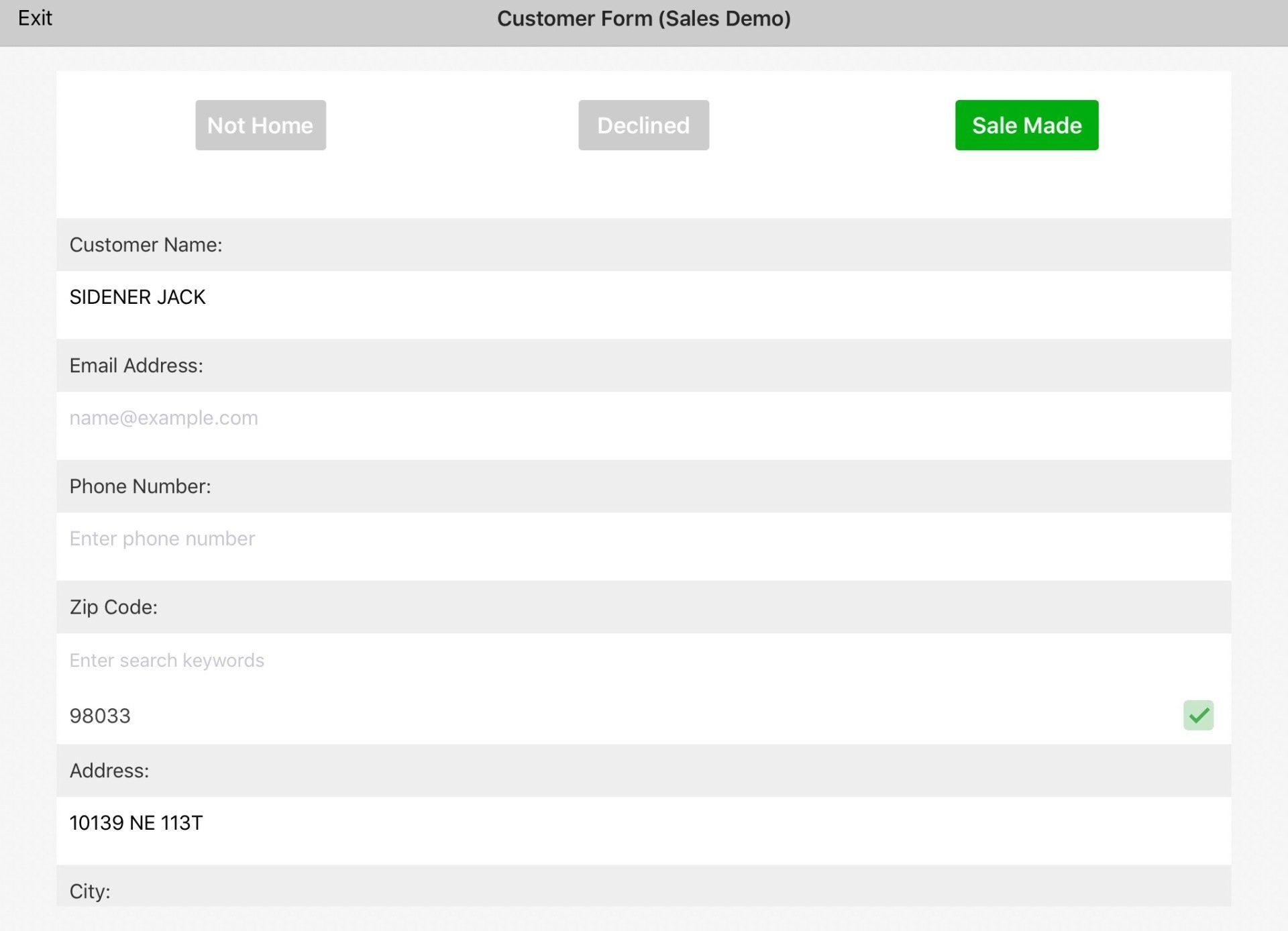Viewport: 1288px width, 931px height.
Task: Click the Customer Name label
Action: pyautogui.click(x=146, y=245)
